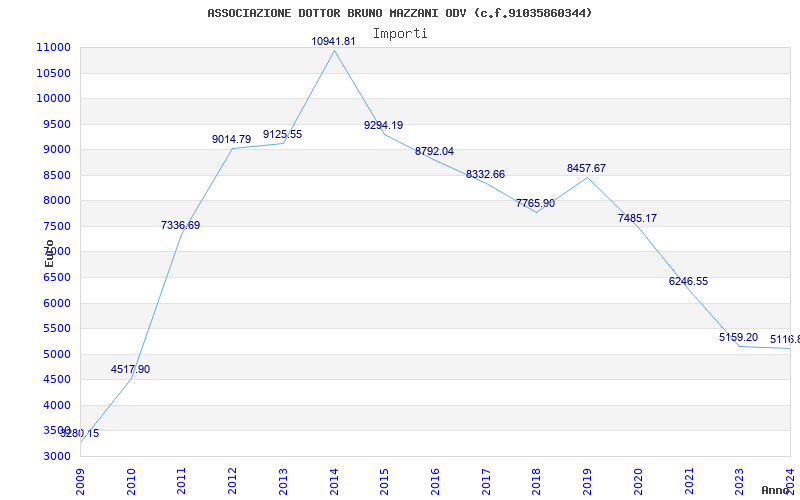Click the x-axis year 2023

pyautogui.click(x=740, y=482)
